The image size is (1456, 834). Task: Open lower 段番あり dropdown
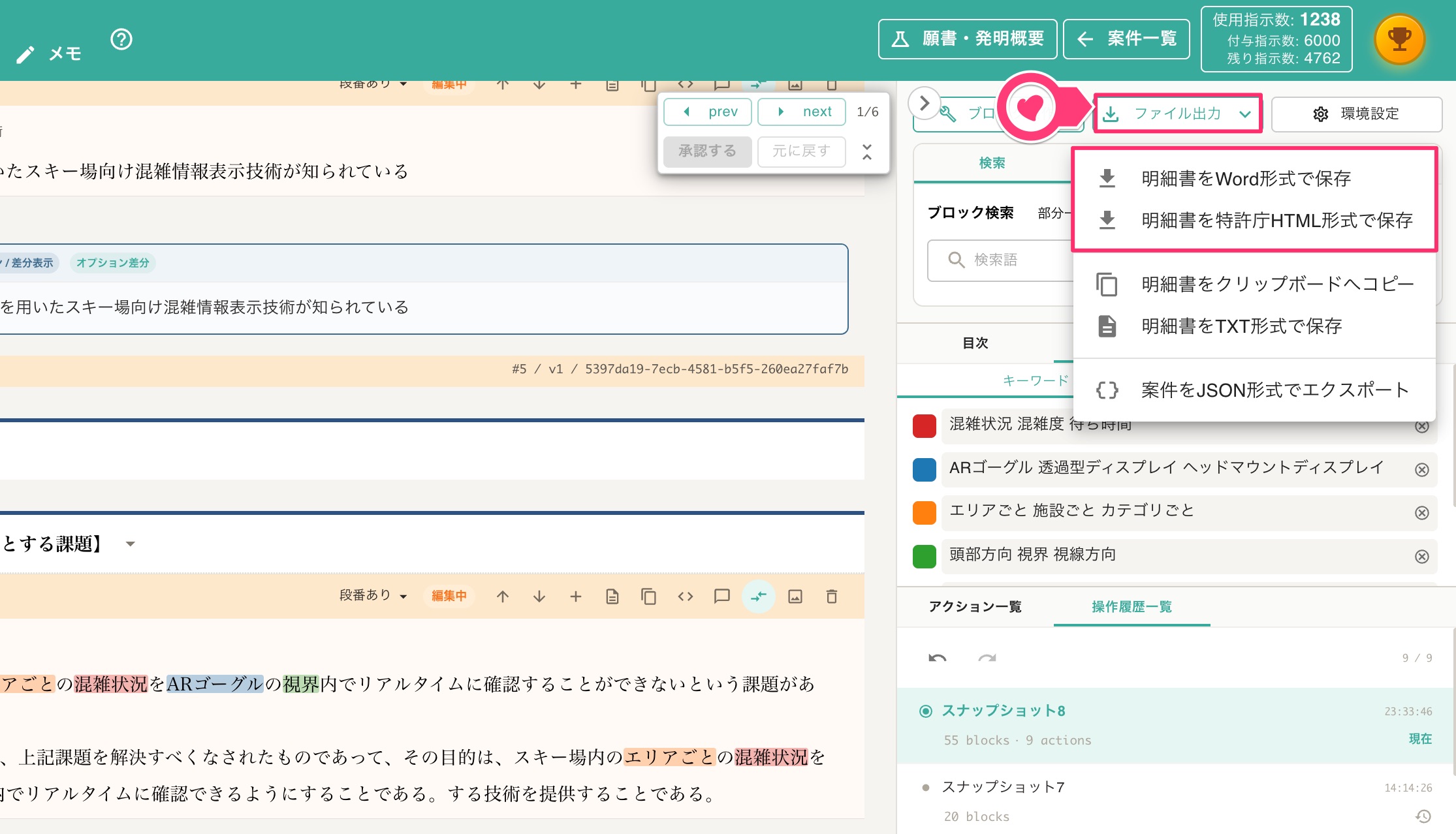click(x=373, y=596)
